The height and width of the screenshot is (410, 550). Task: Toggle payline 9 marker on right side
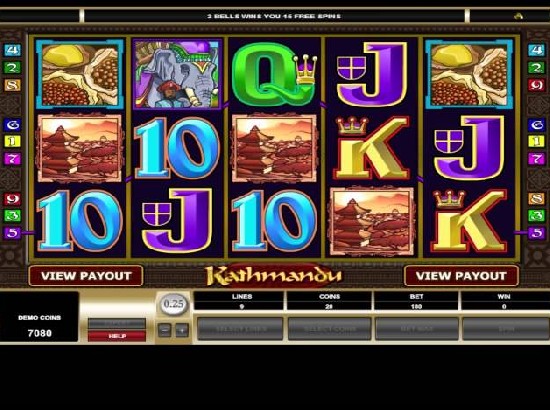[536, 85]
